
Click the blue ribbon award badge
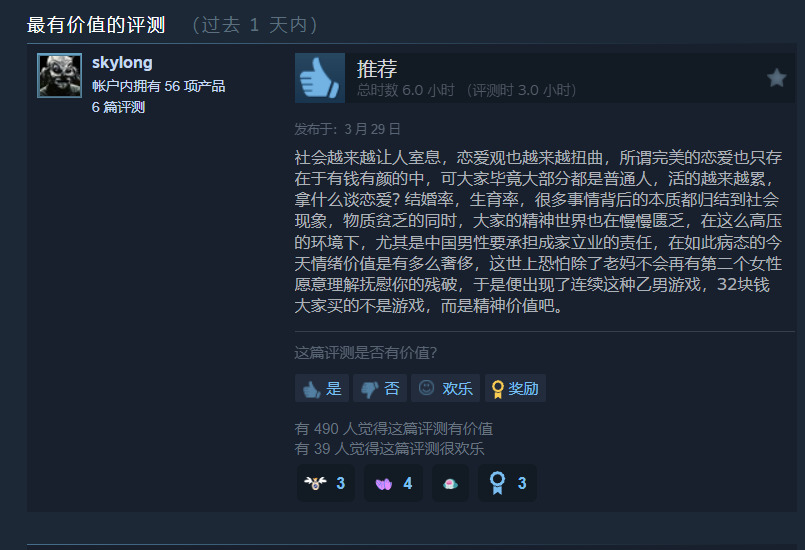507,483
